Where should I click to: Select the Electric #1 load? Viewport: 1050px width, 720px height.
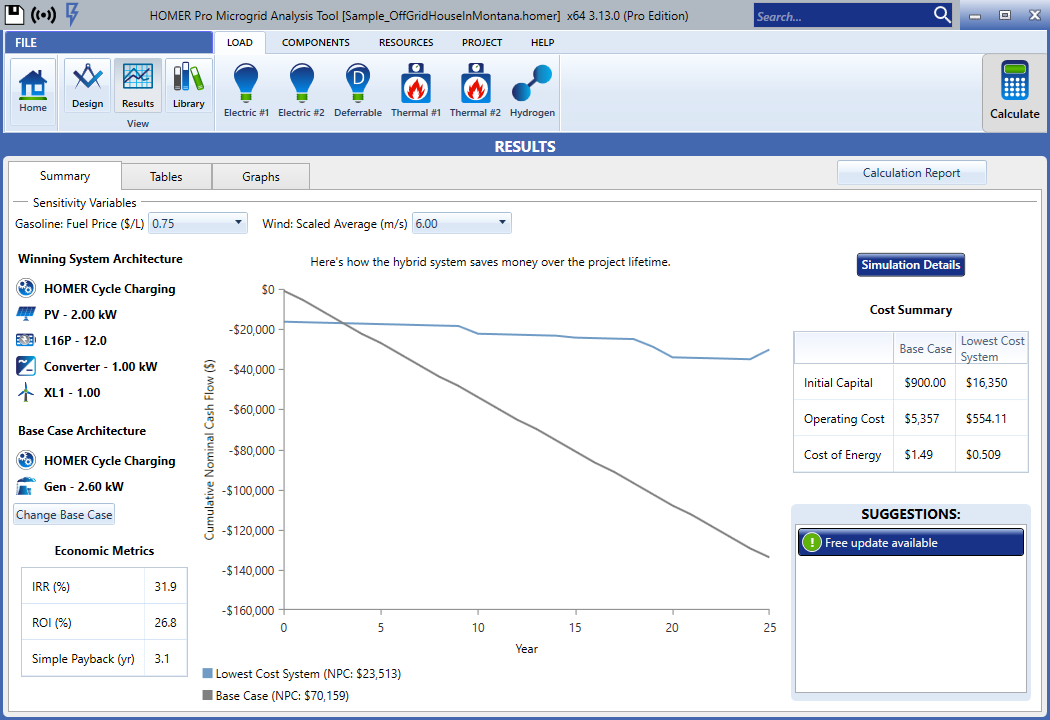point(246,90)
